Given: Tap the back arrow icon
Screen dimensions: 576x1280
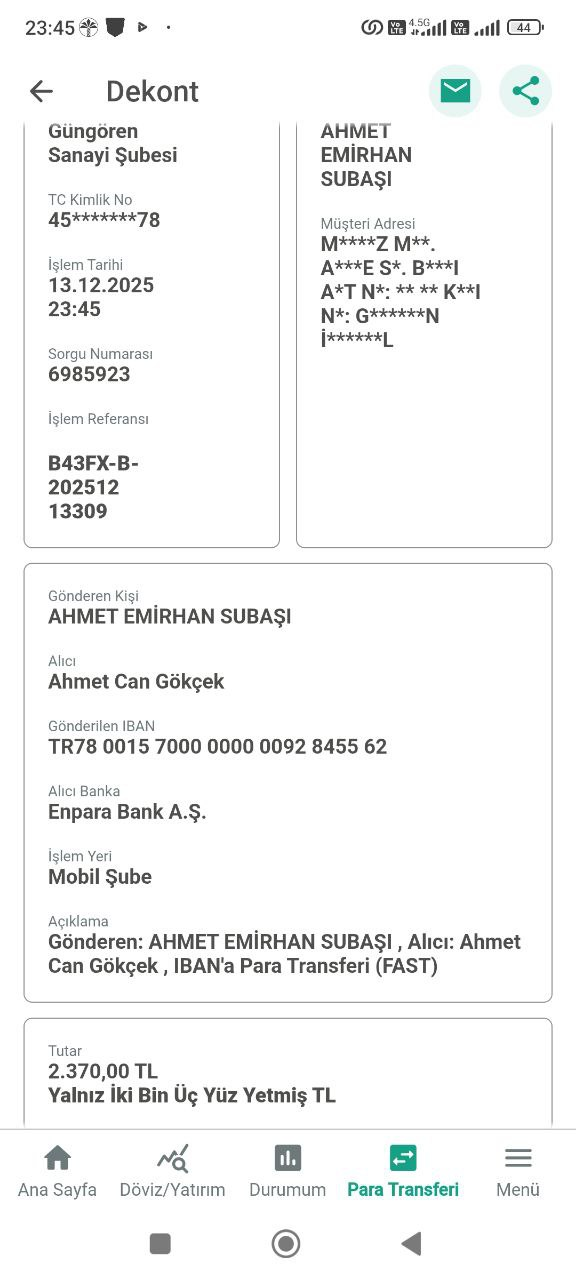Looking at the screenshot, I should pos(41,91).
